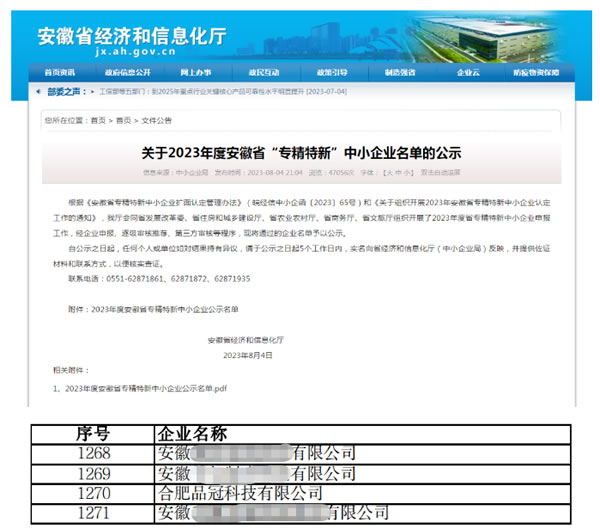Image resolution: width=600 pixels, height=529 pixels.
Task: Open the 文件公告 breadcrumb link
Action: coord(157,121)
